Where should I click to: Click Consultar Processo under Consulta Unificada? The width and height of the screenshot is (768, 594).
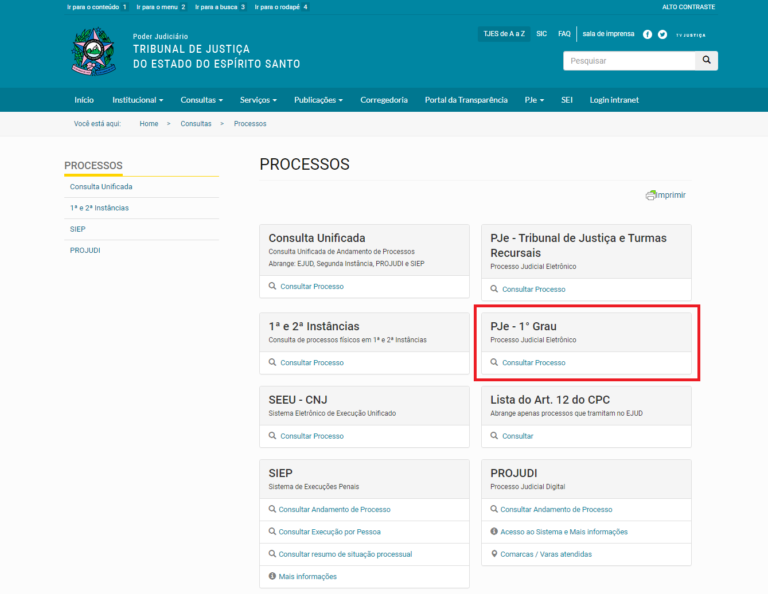click(312, 286)
